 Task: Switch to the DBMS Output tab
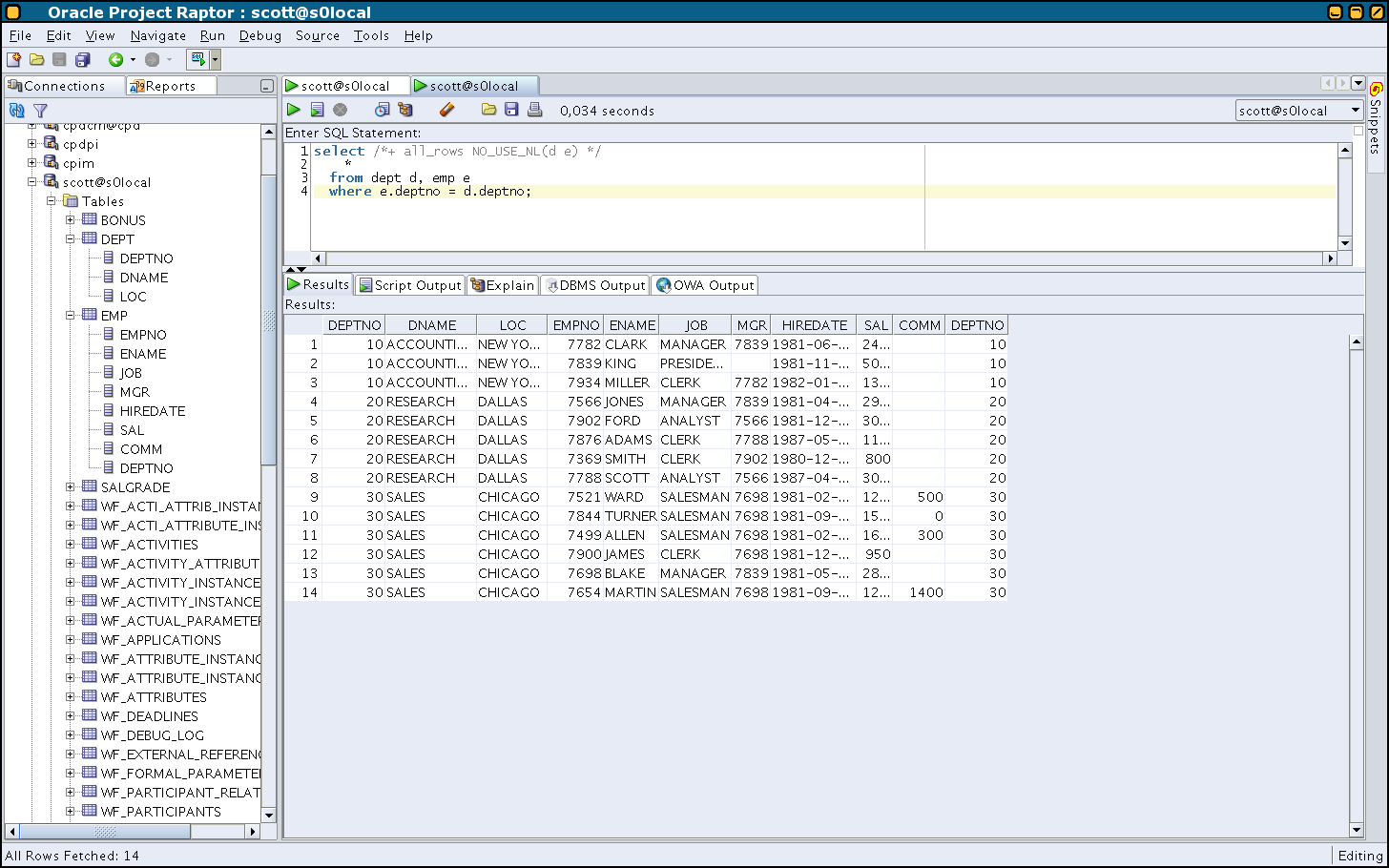594,285
